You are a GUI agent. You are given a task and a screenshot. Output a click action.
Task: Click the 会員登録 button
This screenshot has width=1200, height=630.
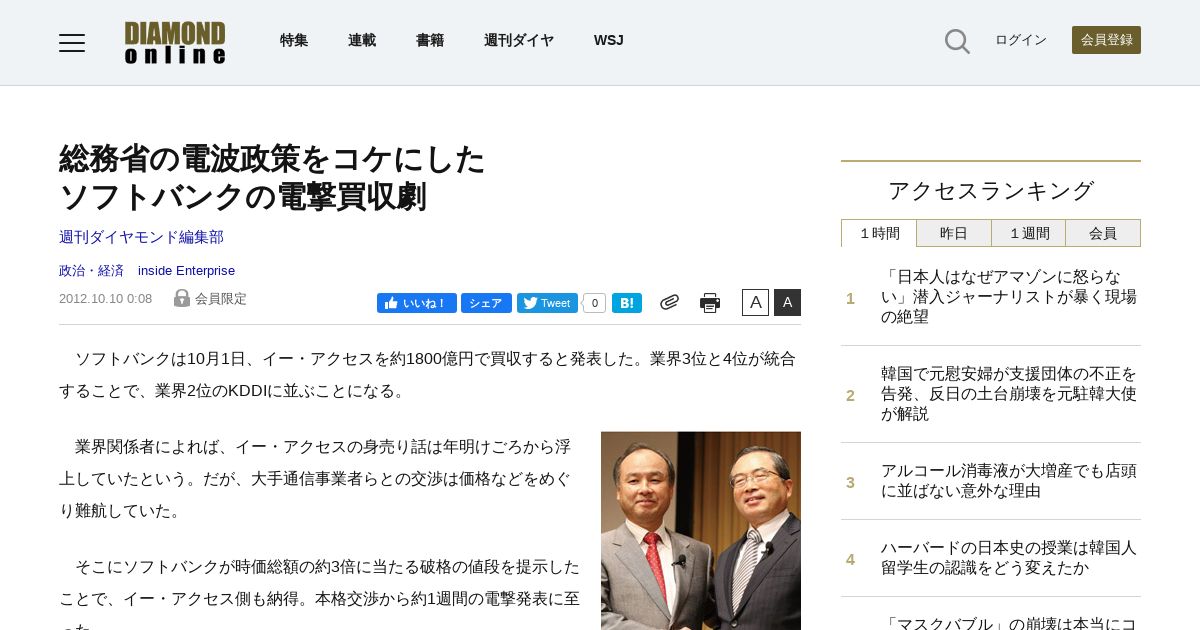pyautogui.click(x=1106, y=40)
